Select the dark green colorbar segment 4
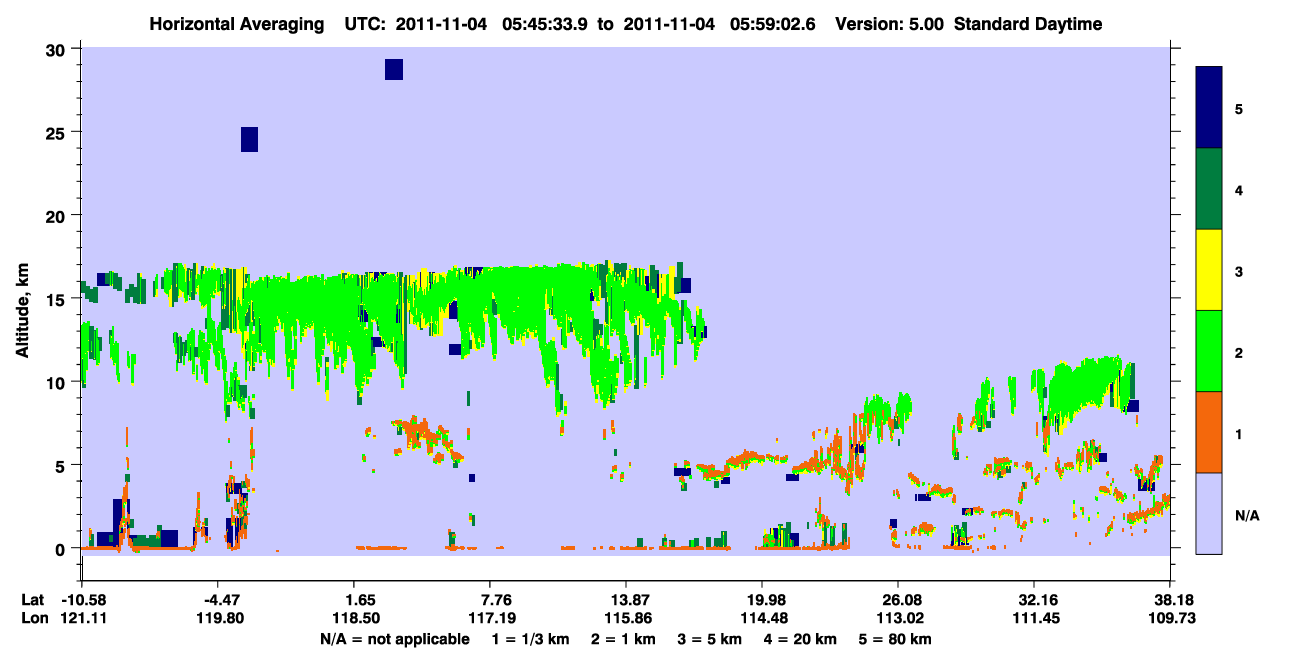Image resolution: width=1300 pixels, height=667 pixels. (1209, 189)
